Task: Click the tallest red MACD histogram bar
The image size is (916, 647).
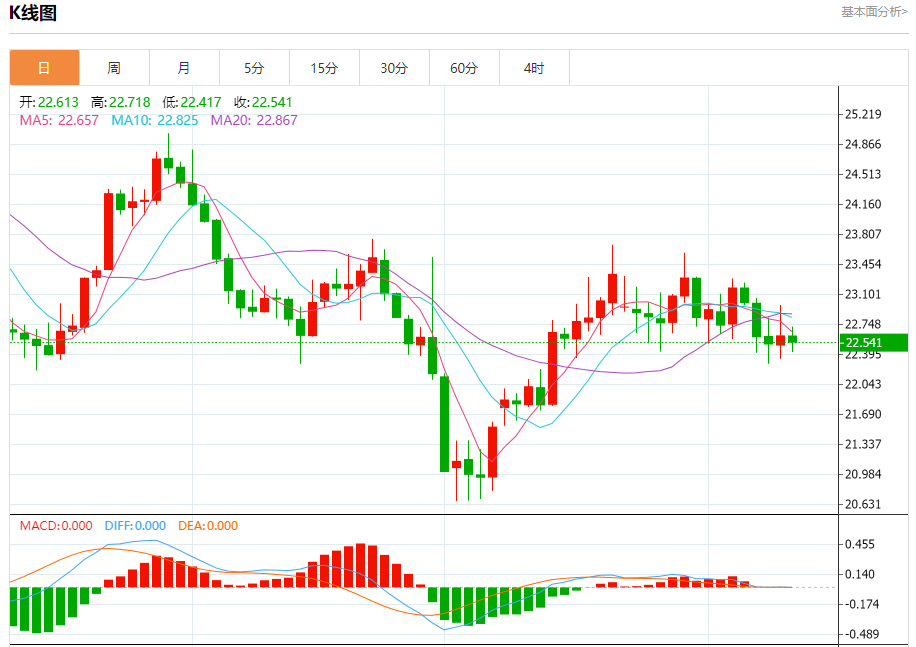Action: [360, 565]
